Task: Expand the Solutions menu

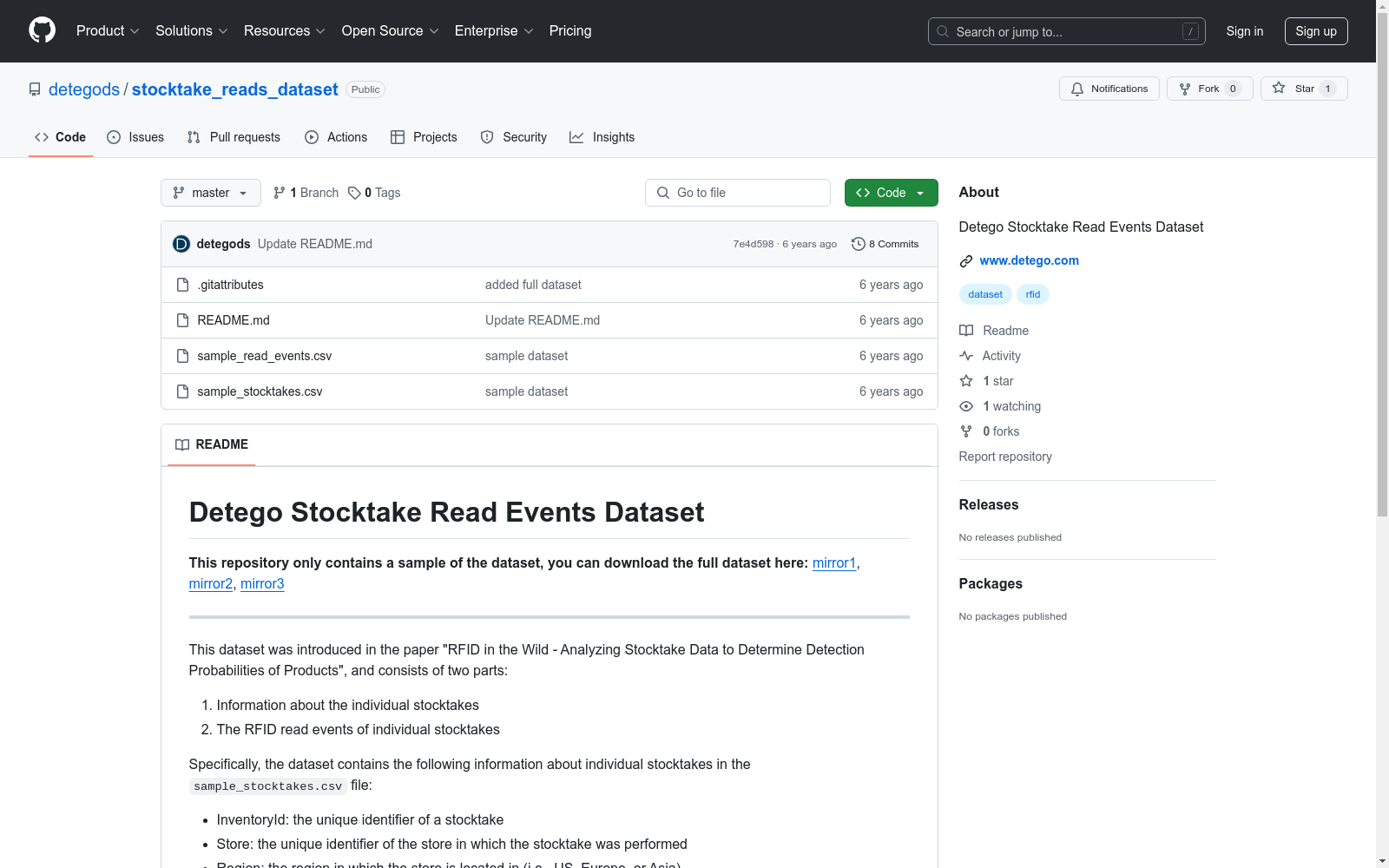Action: 192,31
